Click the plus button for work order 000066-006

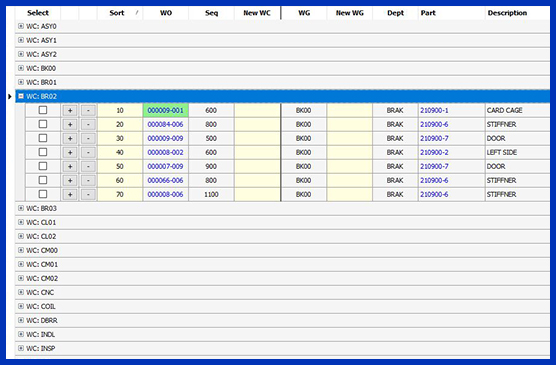click(70, 181)
